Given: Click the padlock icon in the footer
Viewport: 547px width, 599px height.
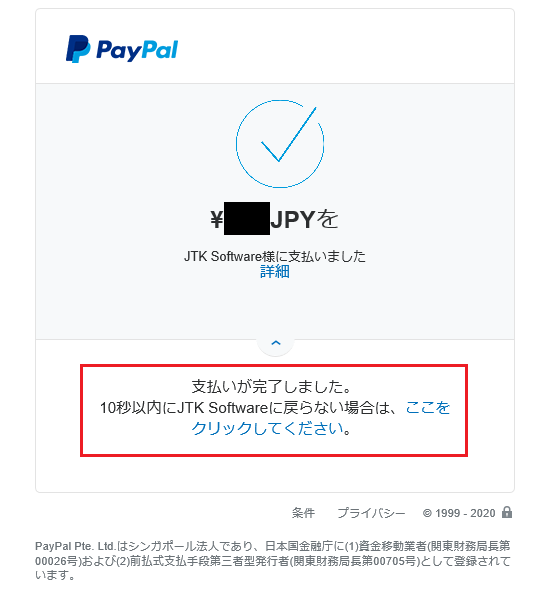Looking at the screenshot, I should tap(507, 512).
